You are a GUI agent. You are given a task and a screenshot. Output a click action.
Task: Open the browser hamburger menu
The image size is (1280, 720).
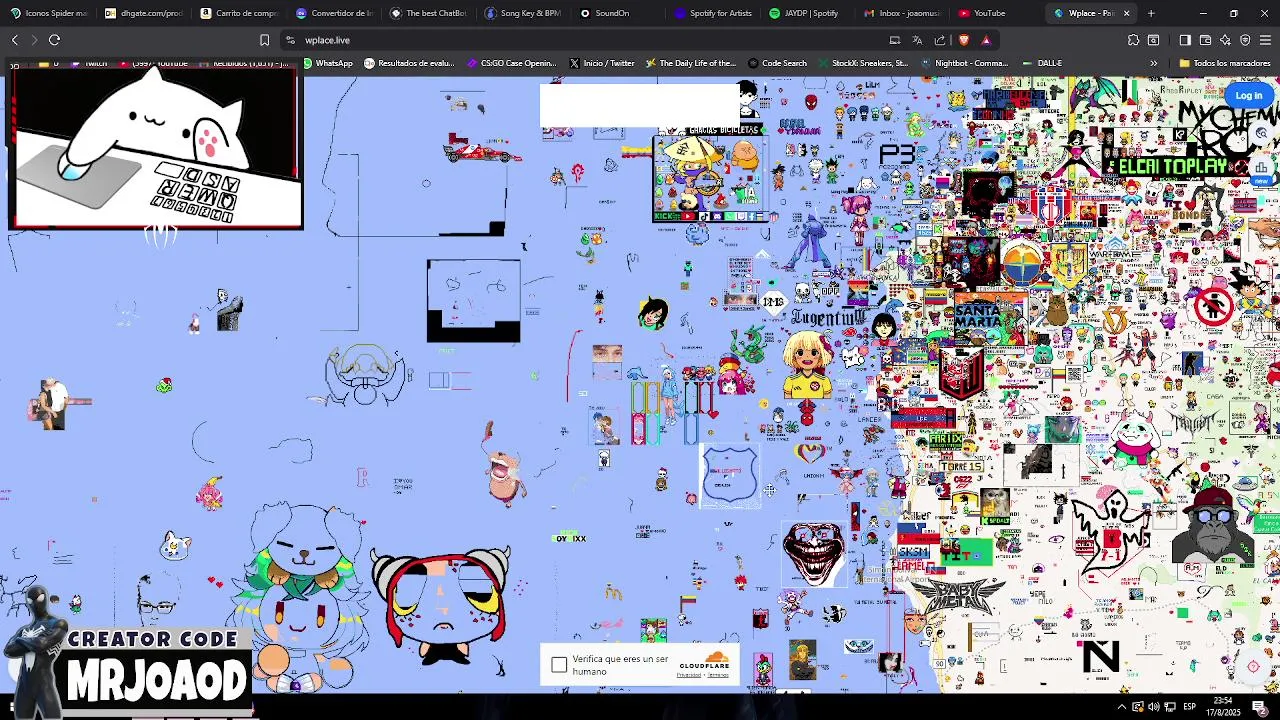tap(1266, 40)
